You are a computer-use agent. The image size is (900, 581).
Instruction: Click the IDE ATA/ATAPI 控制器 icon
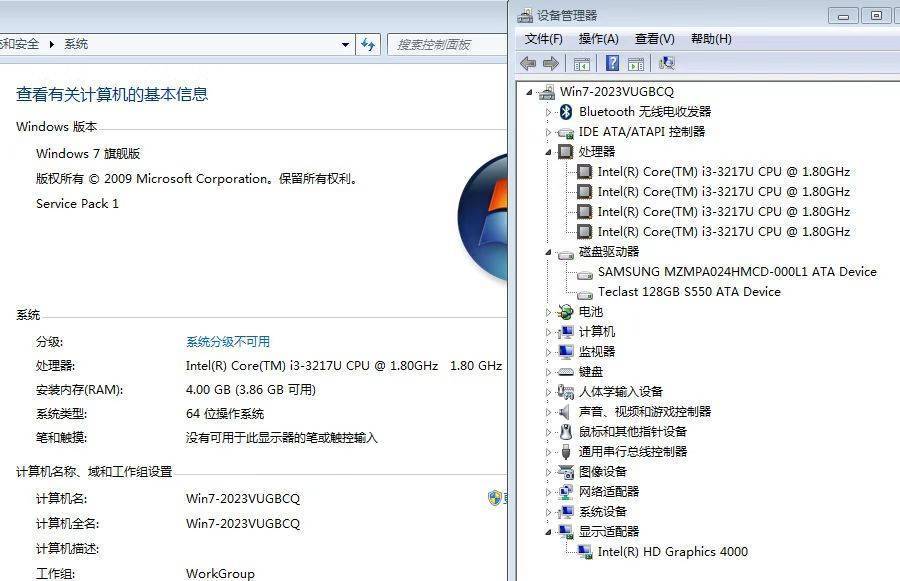[566, 133]
